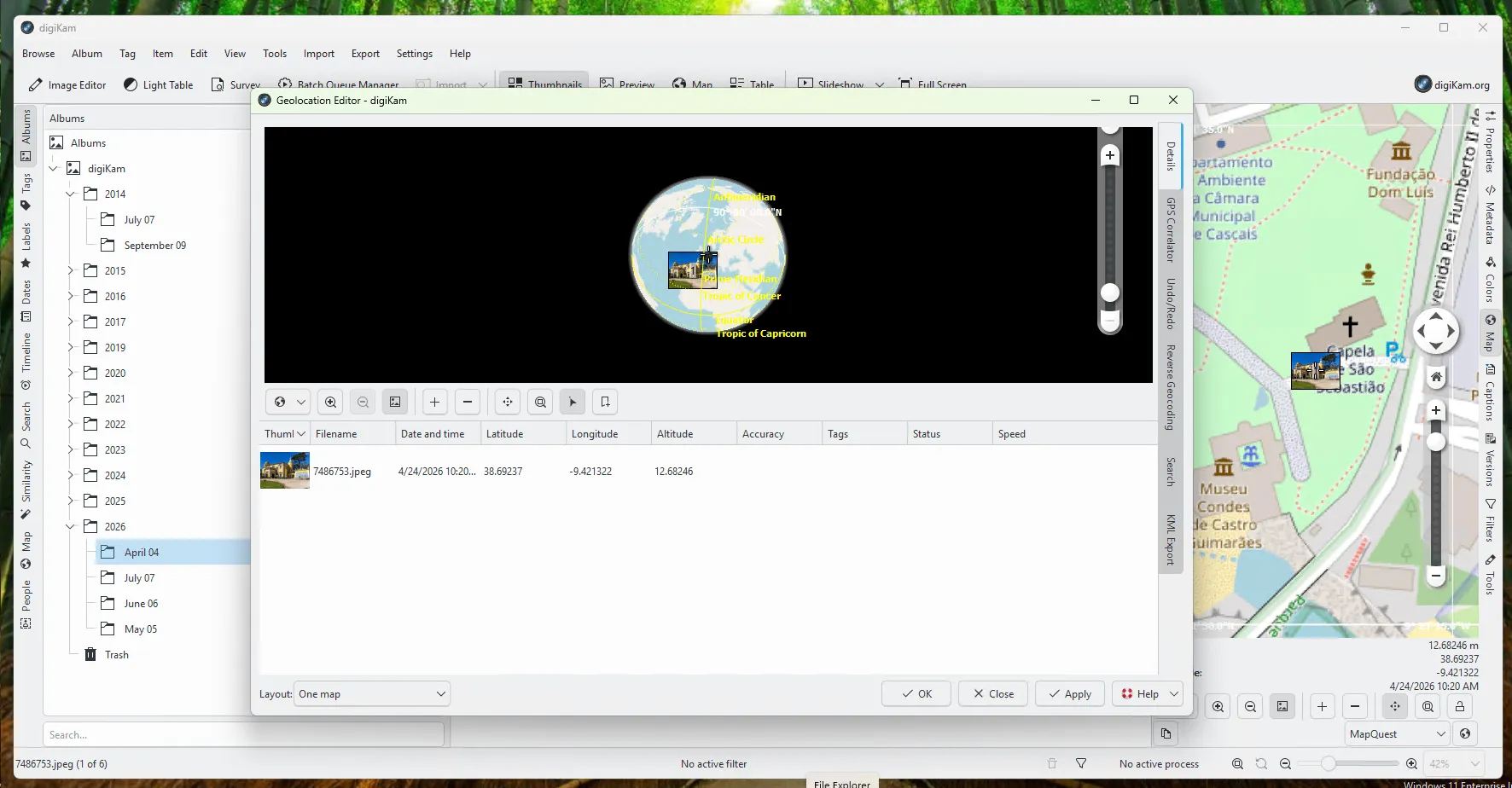Click zoom-out magnifier in Geolocation Editor toolbar
The height and width of the screenshot is (788, 1512).
click(363, 402)
